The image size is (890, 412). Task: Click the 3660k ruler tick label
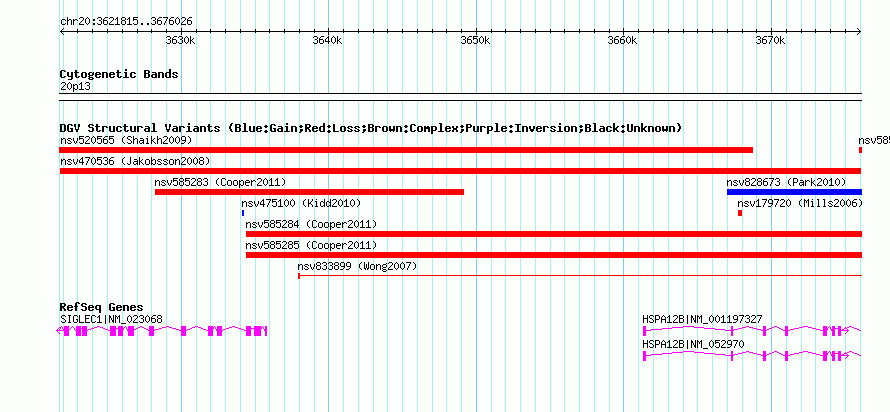623,41
